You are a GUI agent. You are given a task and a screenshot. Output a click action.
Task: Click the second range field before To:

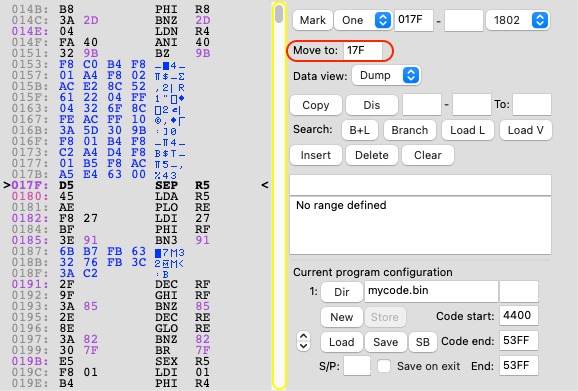tap(471, 105)
